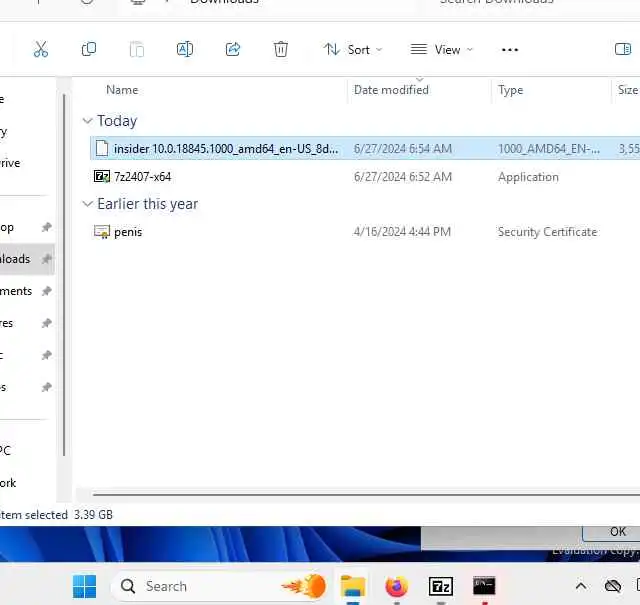The width and height of the screenshot is (640, 605).
Task: Click the 7z icon beside 7z2407-x64
Action: coord(102,177)
